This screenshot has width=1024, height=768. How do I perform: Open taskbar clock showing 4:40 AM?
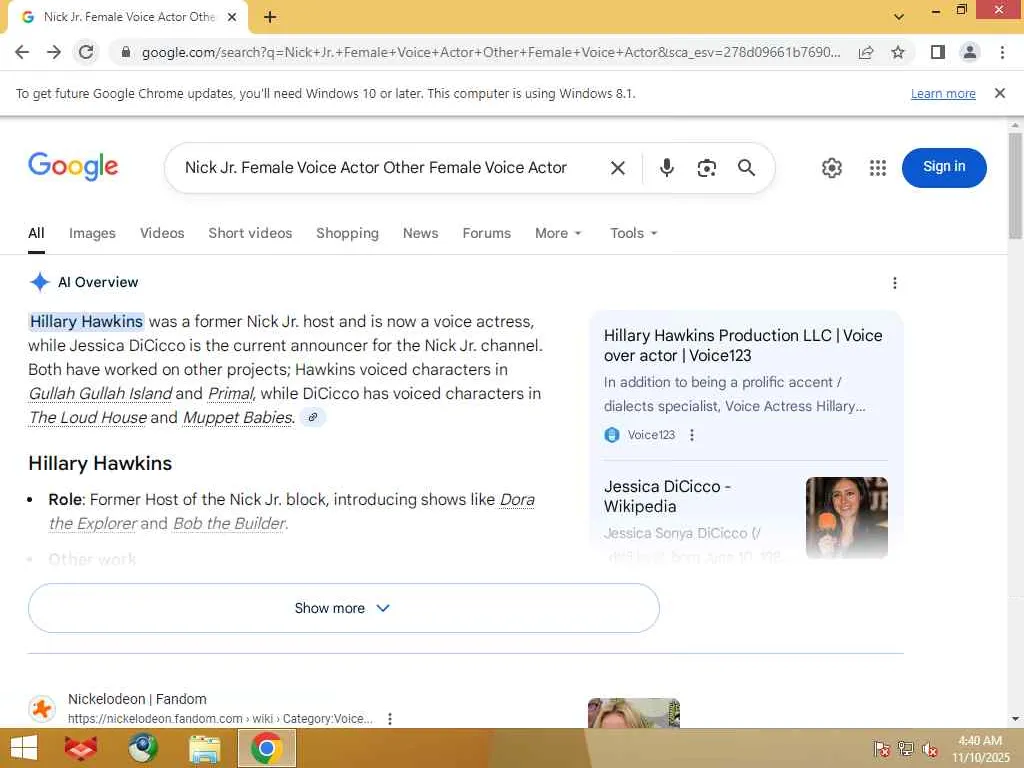980,749
